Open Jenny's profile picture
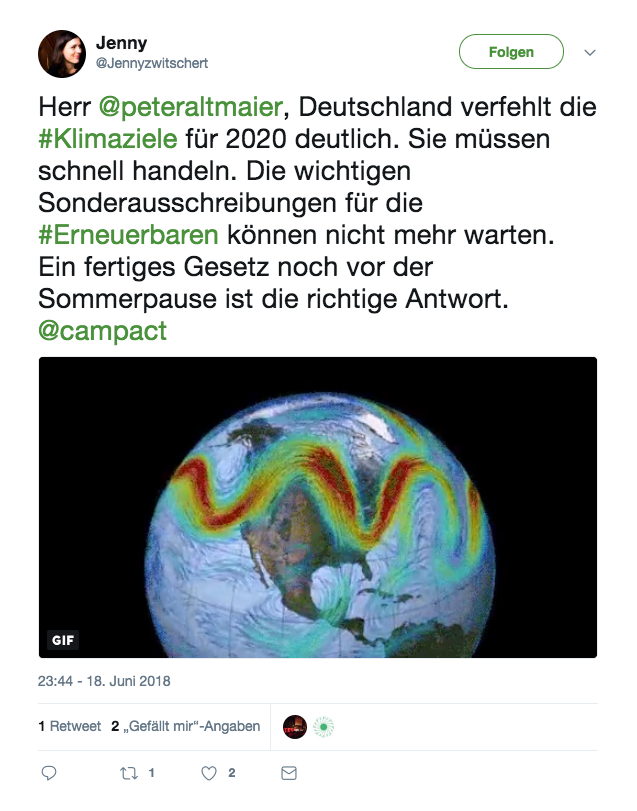The width and height of the screenshot is (637, 811). click(62, 54)
